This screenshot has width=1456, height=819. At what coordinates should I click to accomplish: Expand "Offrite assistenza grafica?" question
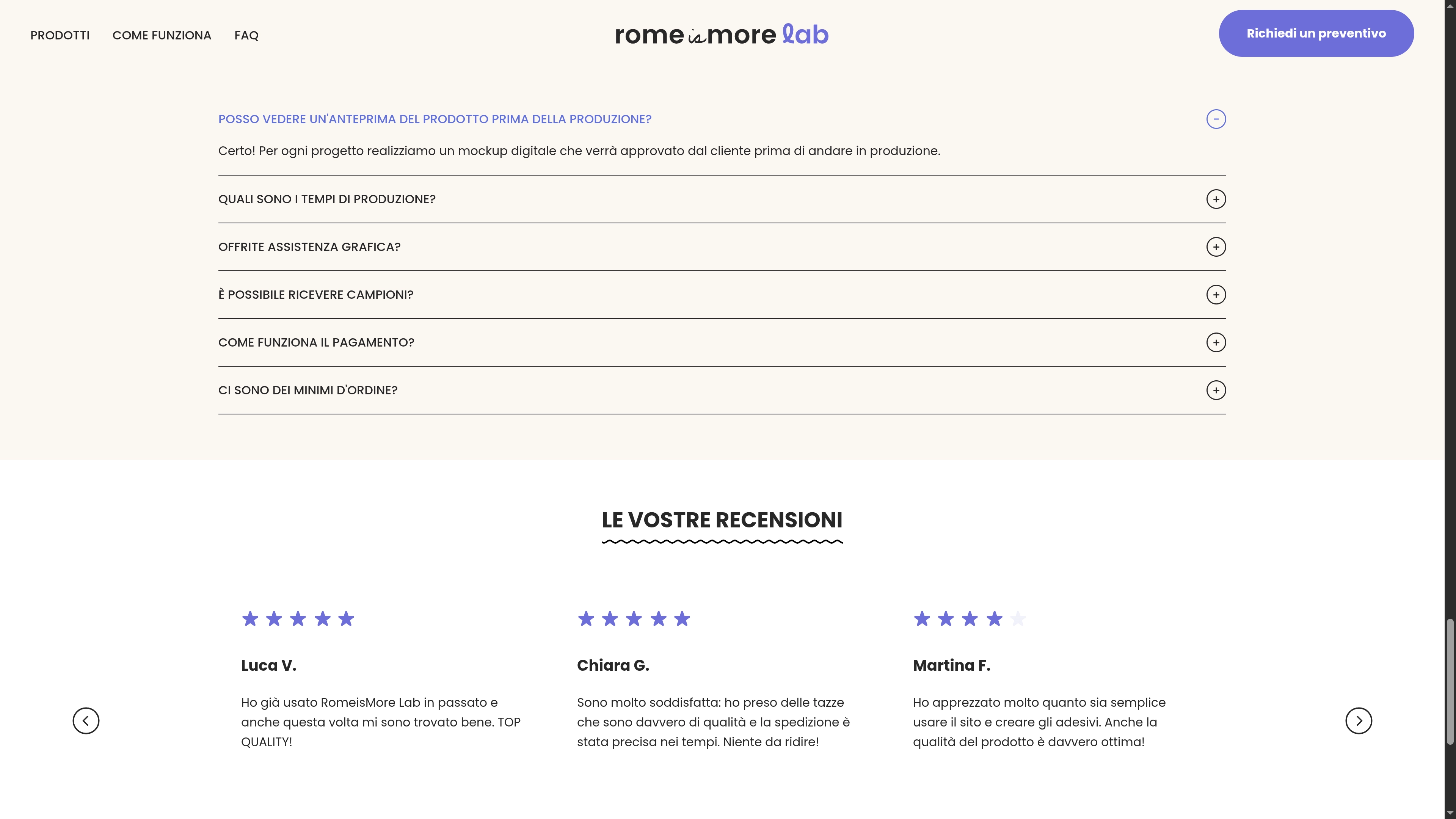click(309, 247)
